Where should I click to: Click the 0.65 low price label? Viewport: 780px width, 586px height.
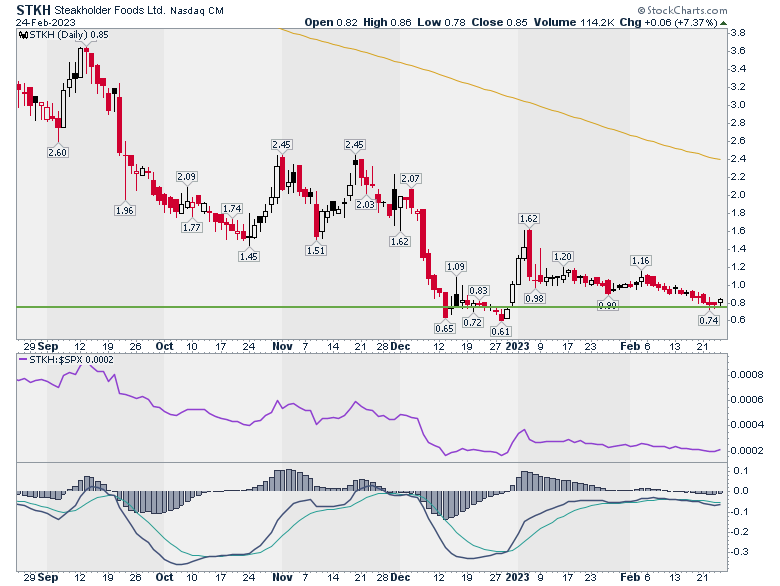(x=444, y=328)
